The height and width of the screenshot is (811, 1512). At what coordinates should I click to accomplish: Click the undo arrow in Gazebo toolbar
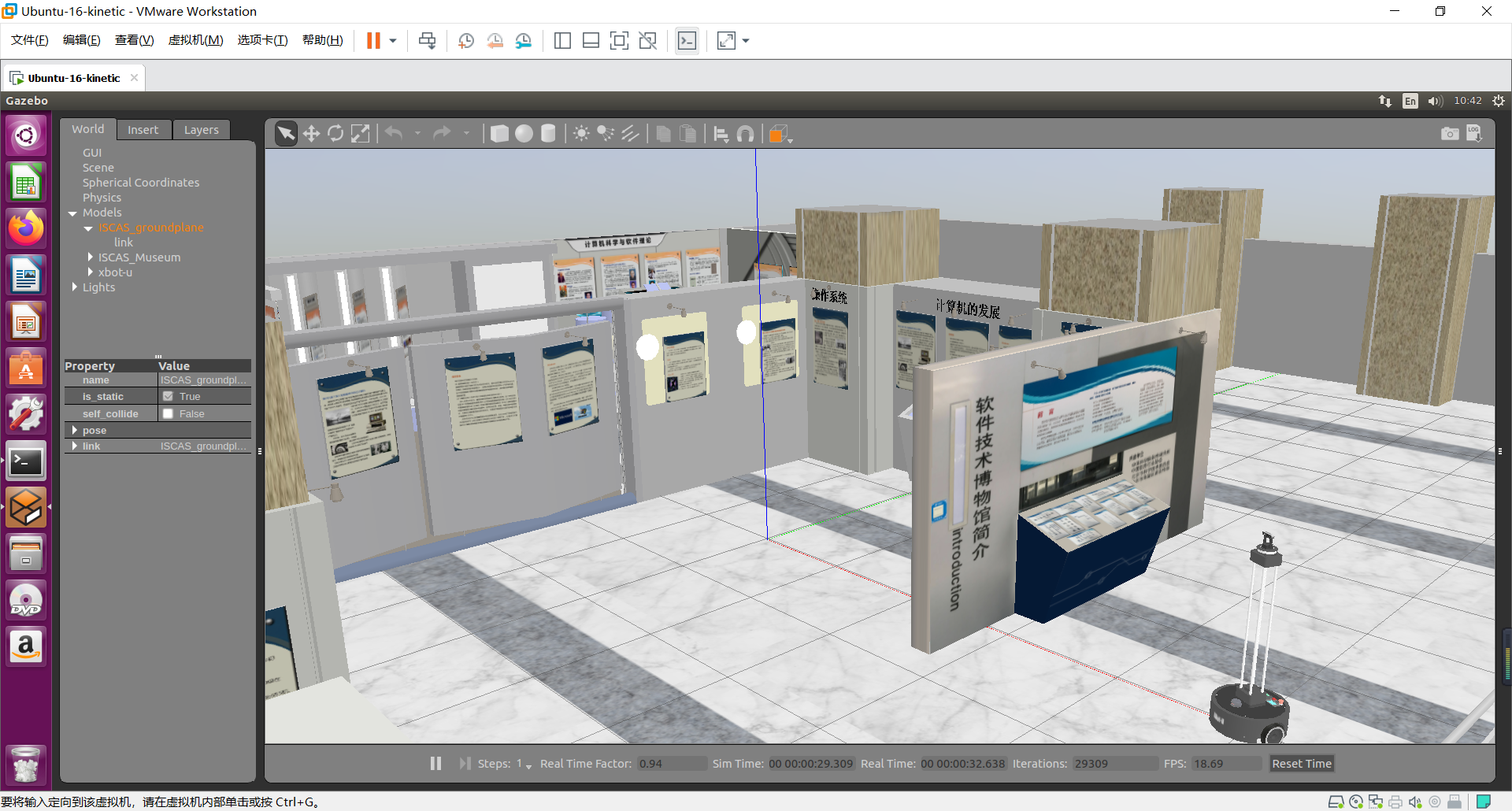395,134
